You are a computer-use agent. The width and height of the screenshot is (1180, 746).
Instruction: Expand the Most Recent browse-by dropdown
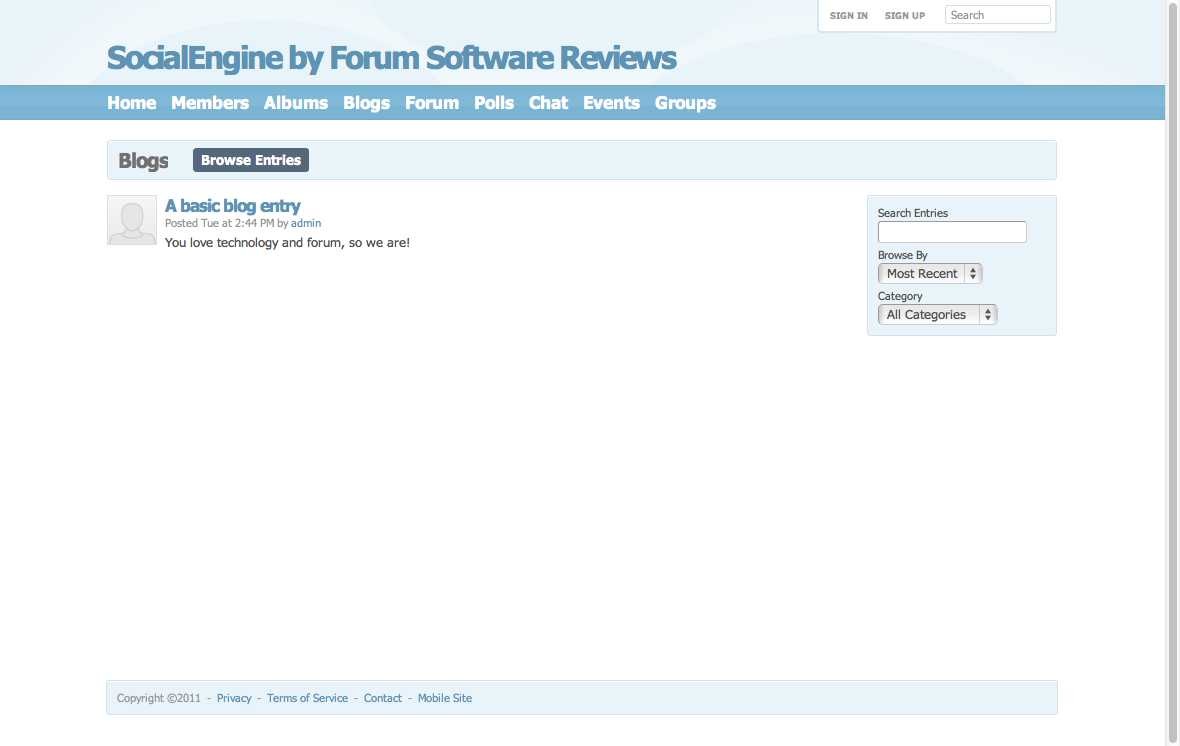pos(930,273)
